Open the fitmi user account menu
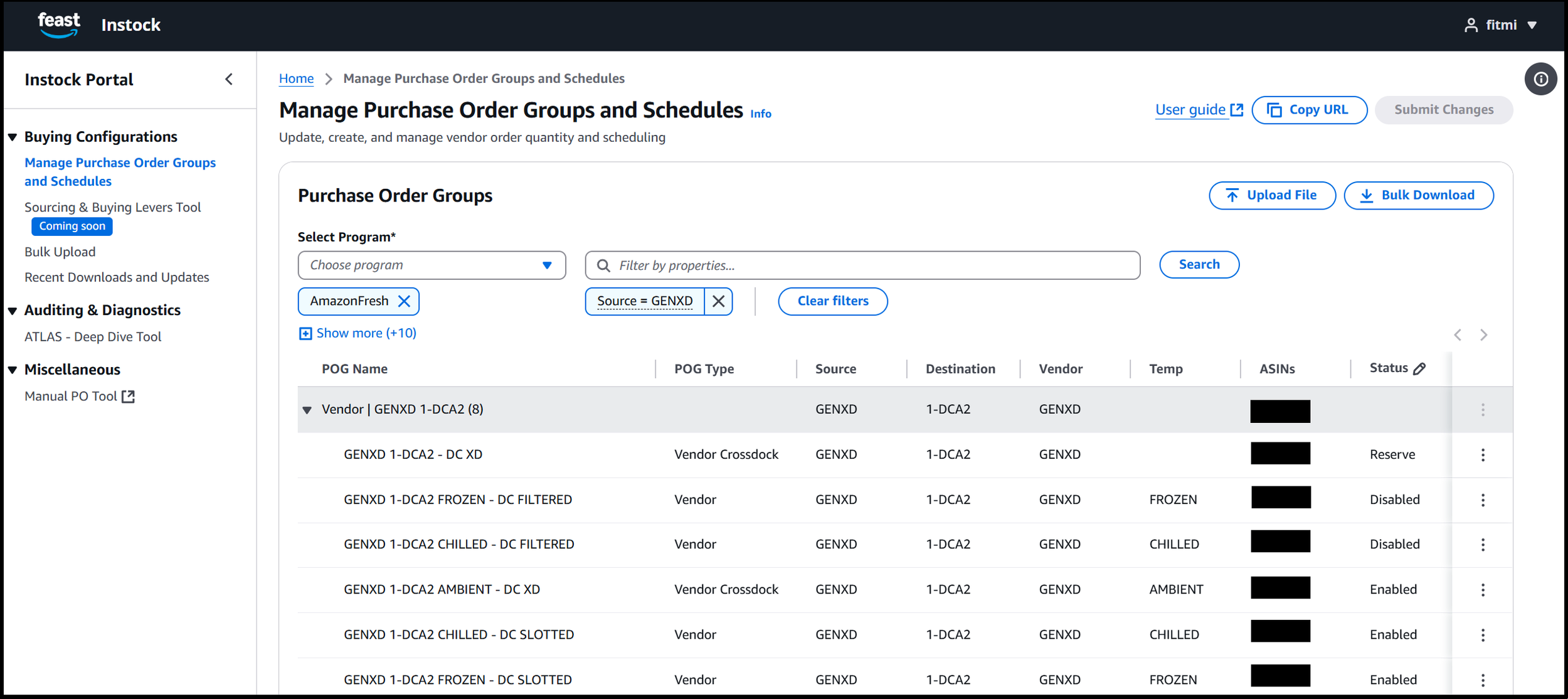 pyautogui.click(x=1501, y=25)
